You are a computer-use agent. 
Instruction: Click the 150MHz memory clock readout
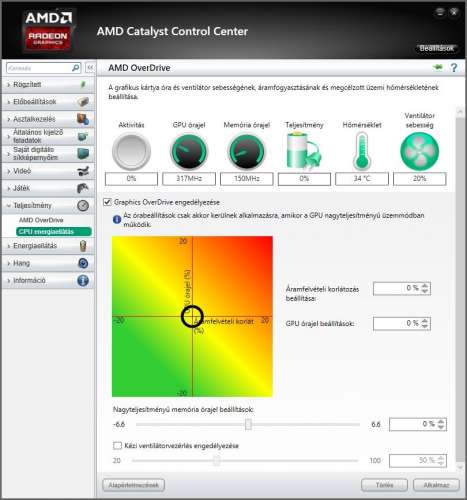[x=246, y=179]
